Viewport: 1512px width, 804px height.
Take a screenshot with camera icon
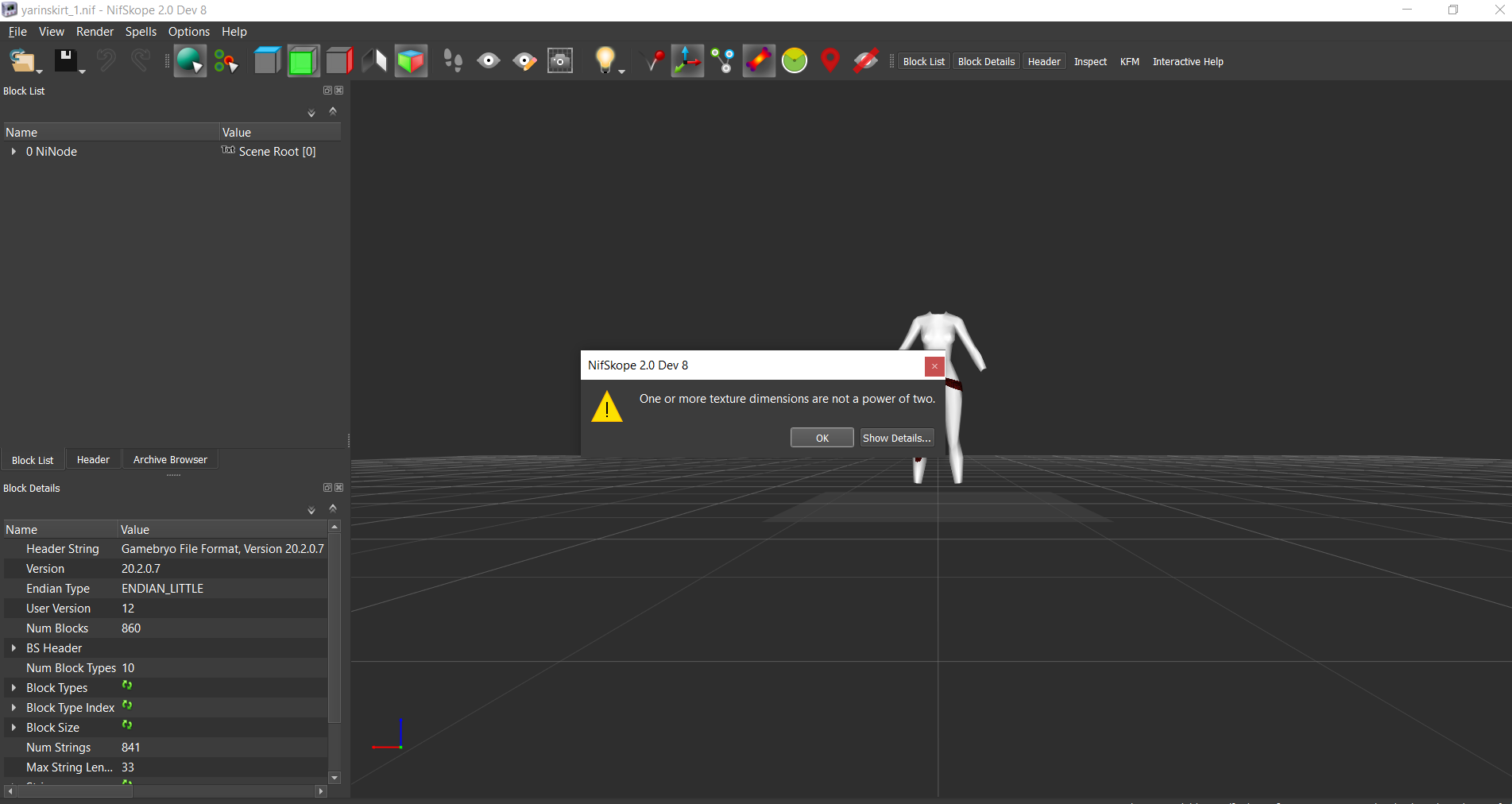tap(560, 60)
